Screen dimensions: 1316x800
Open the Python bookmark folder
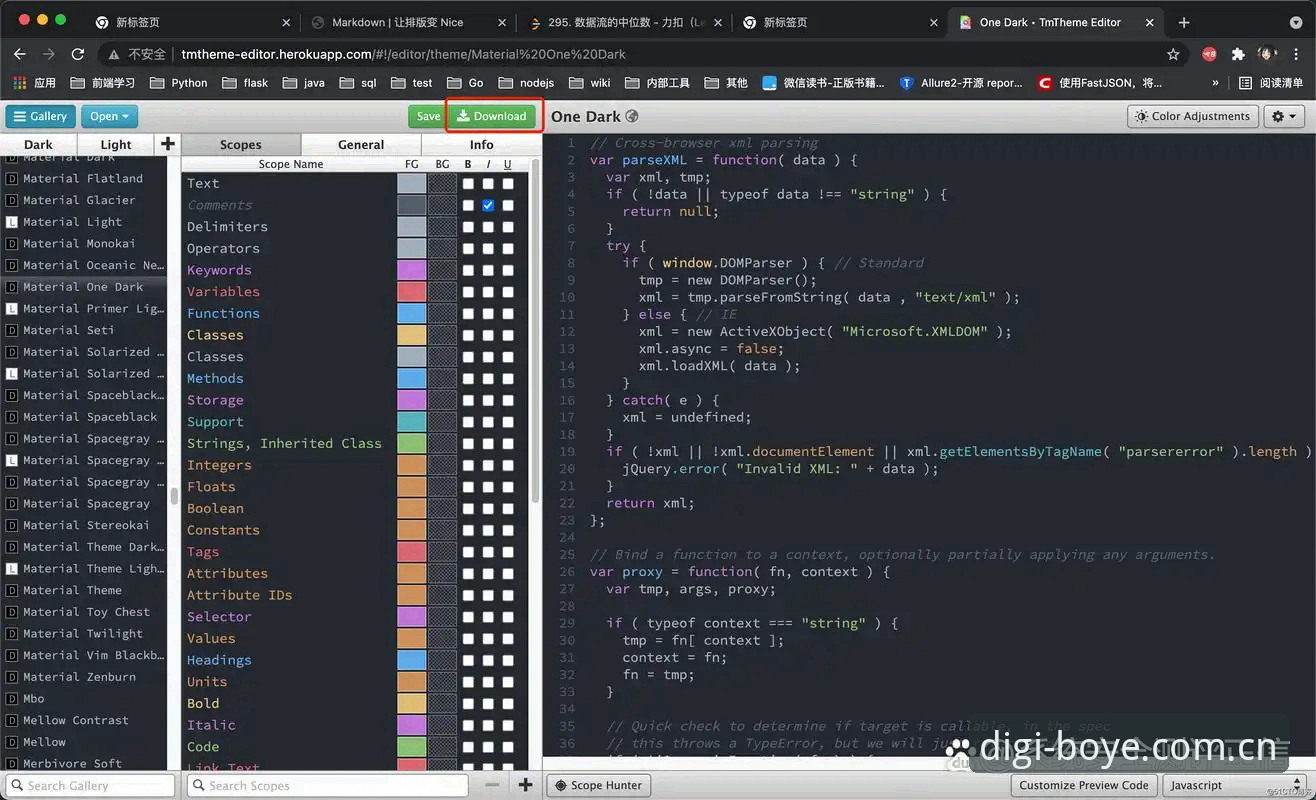pyautogui.click(x=178, y=83)
